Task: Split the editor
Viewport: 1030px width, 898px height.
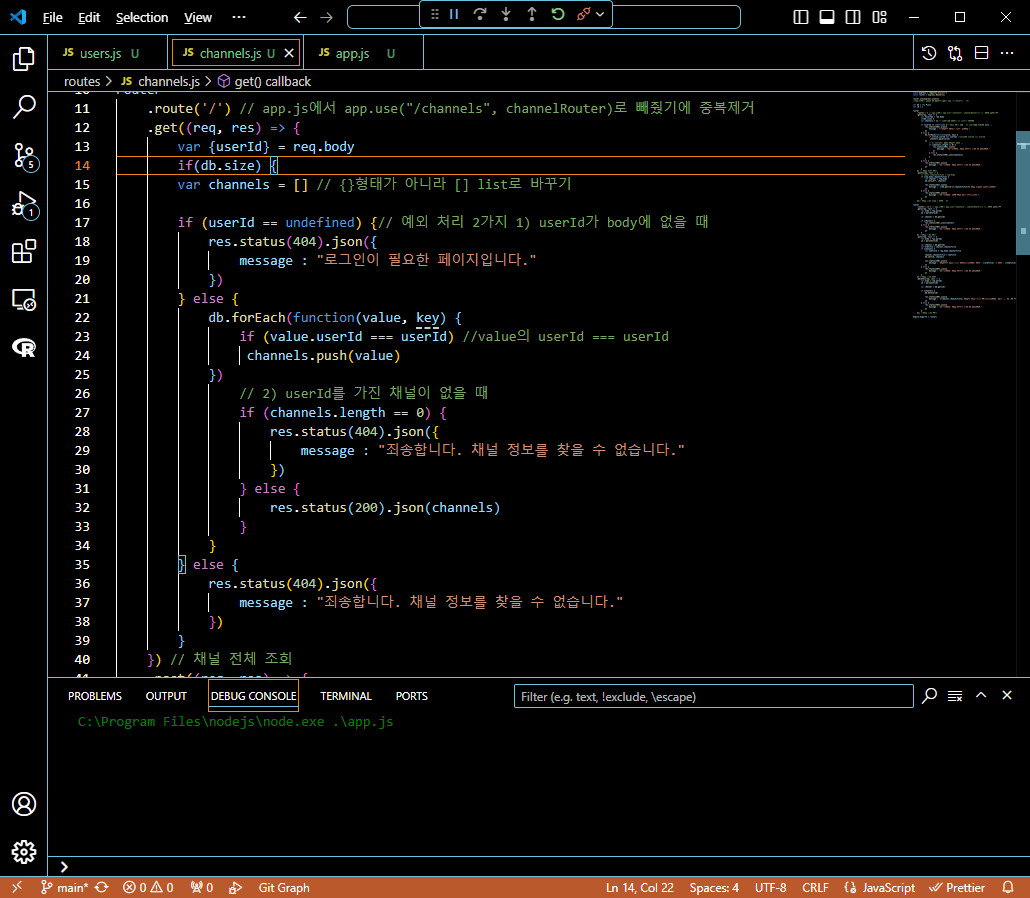Action: 981,53
